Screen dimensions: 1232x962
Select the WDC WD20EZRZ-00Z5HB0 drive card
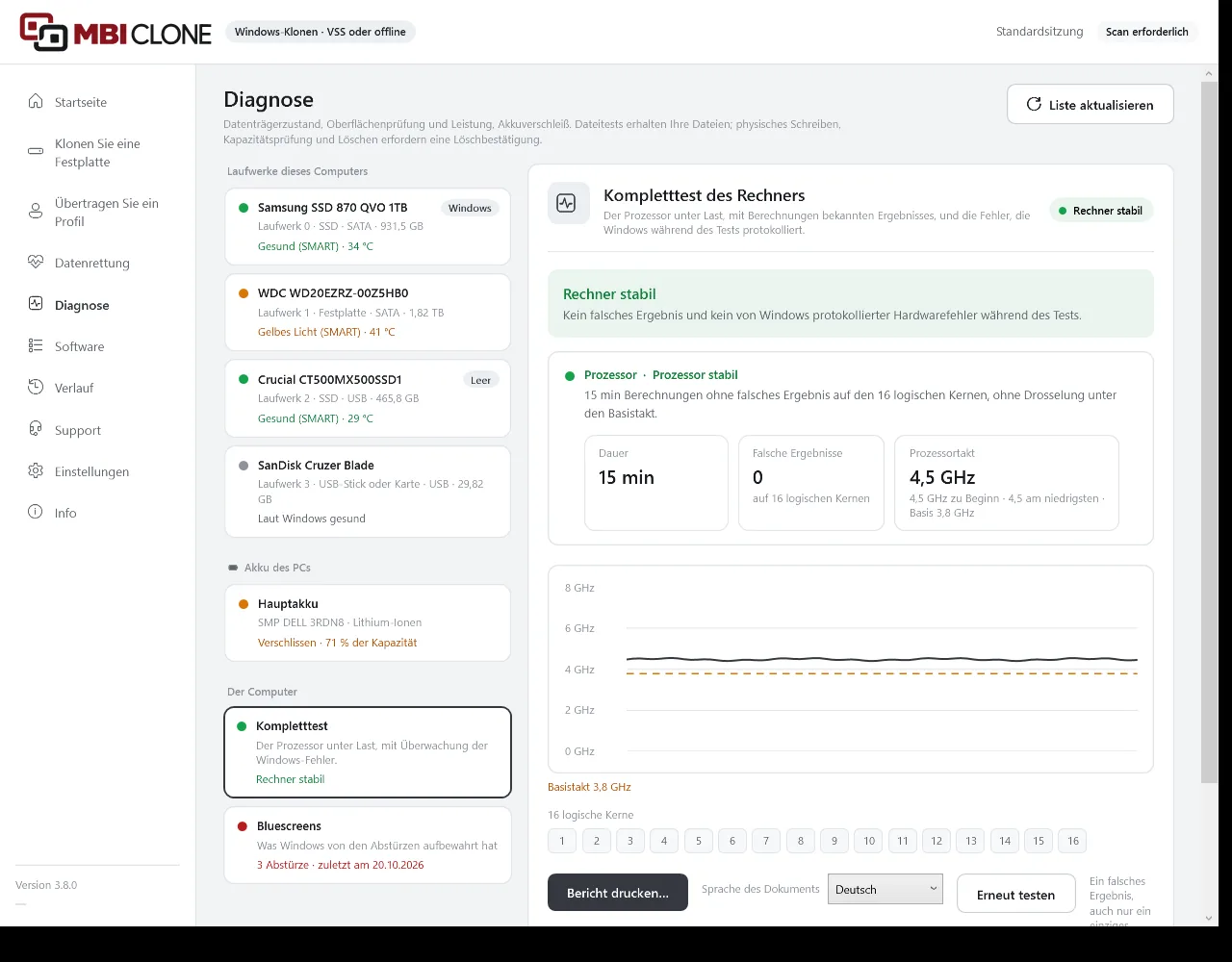click(x=368, y=313)
